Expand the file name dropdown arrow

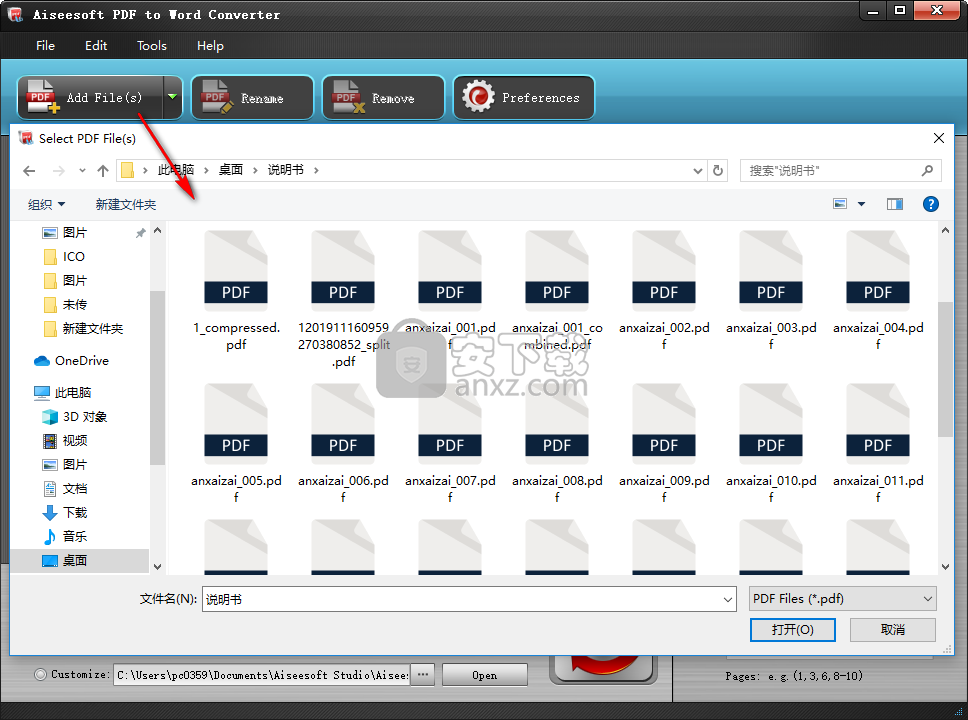click(x=728, y=599)
